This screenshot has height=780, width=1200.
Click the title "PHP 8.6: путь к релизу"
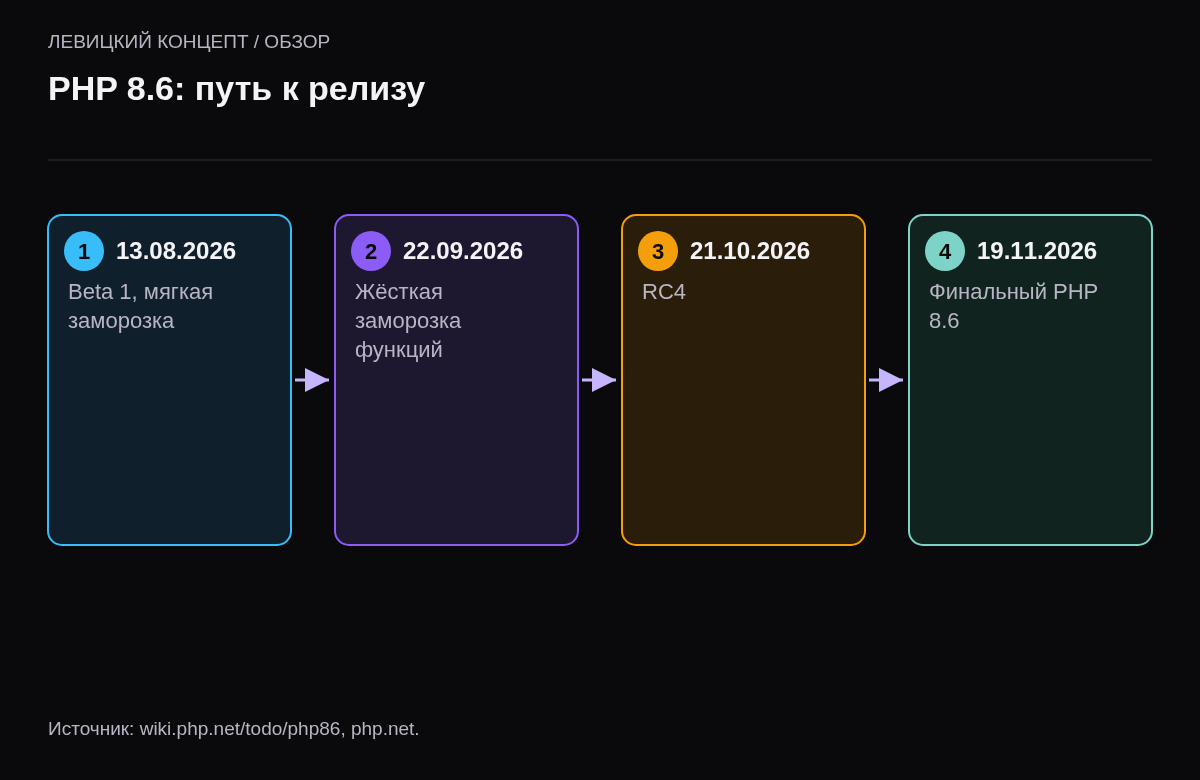point(237,89)
